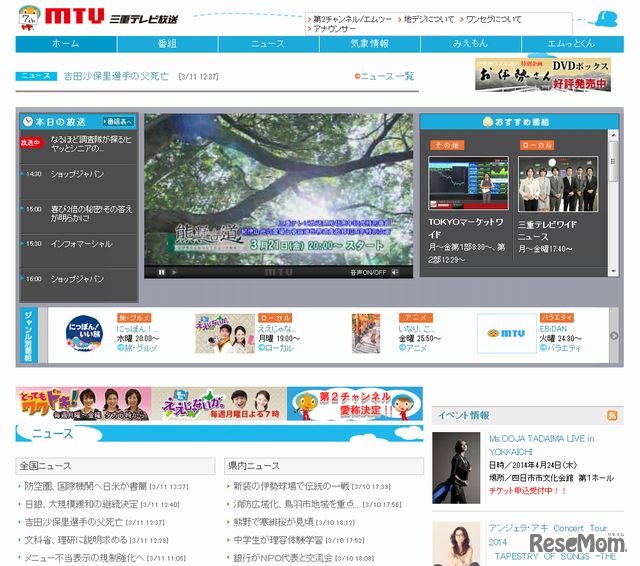
Task: Open 中学生が理容体験学習 news item
Action: pyautogui.click(x=279, y=540)
